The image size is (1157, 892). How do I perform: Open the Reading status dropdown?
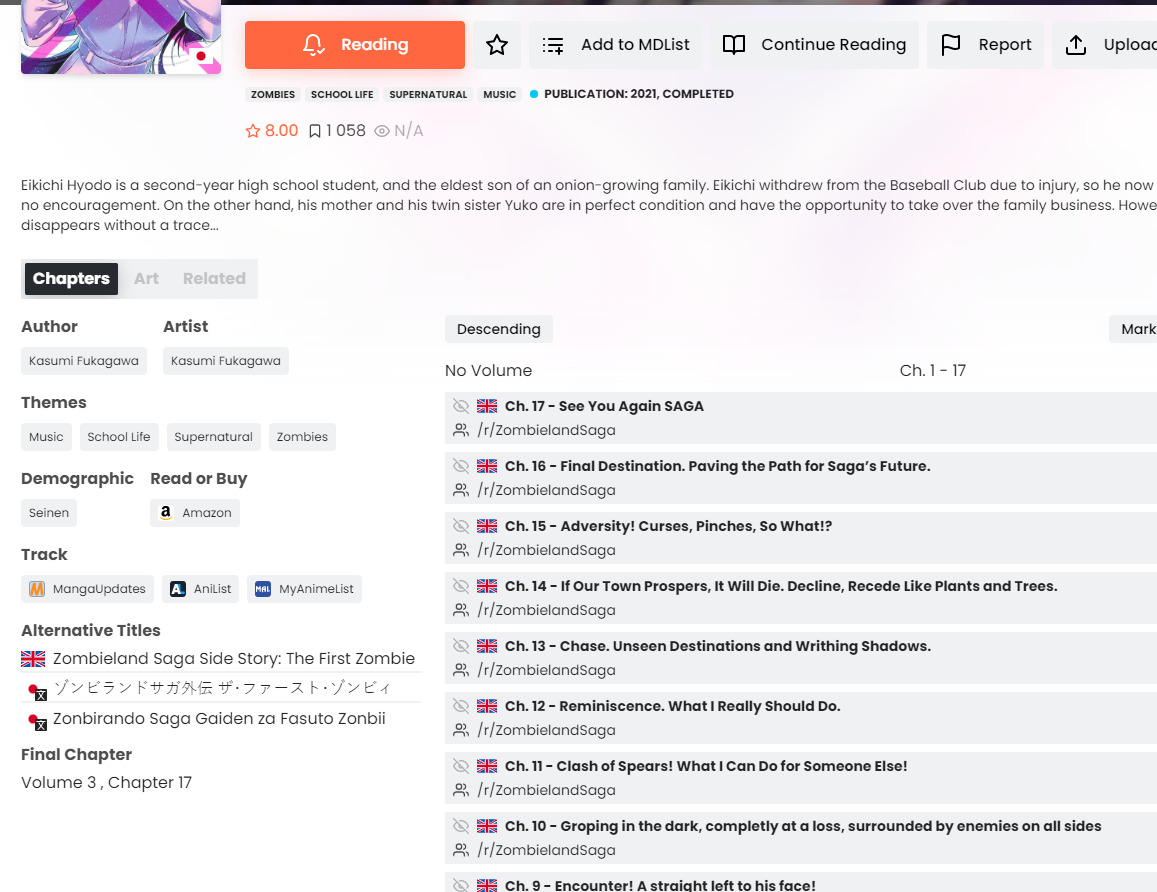coord(355,45)
